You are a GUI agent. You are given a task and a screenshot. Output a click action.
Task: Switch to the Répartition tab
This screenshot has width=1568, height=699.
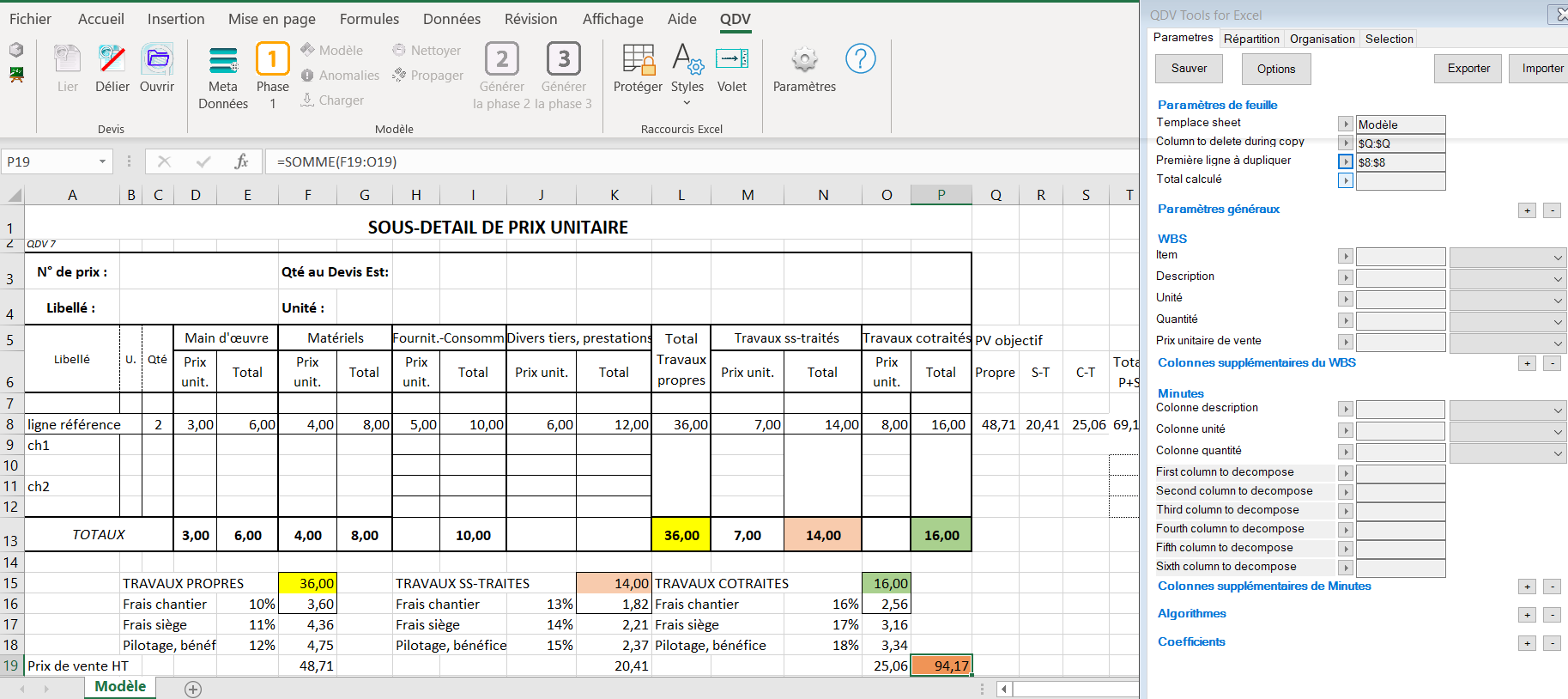1250,39
